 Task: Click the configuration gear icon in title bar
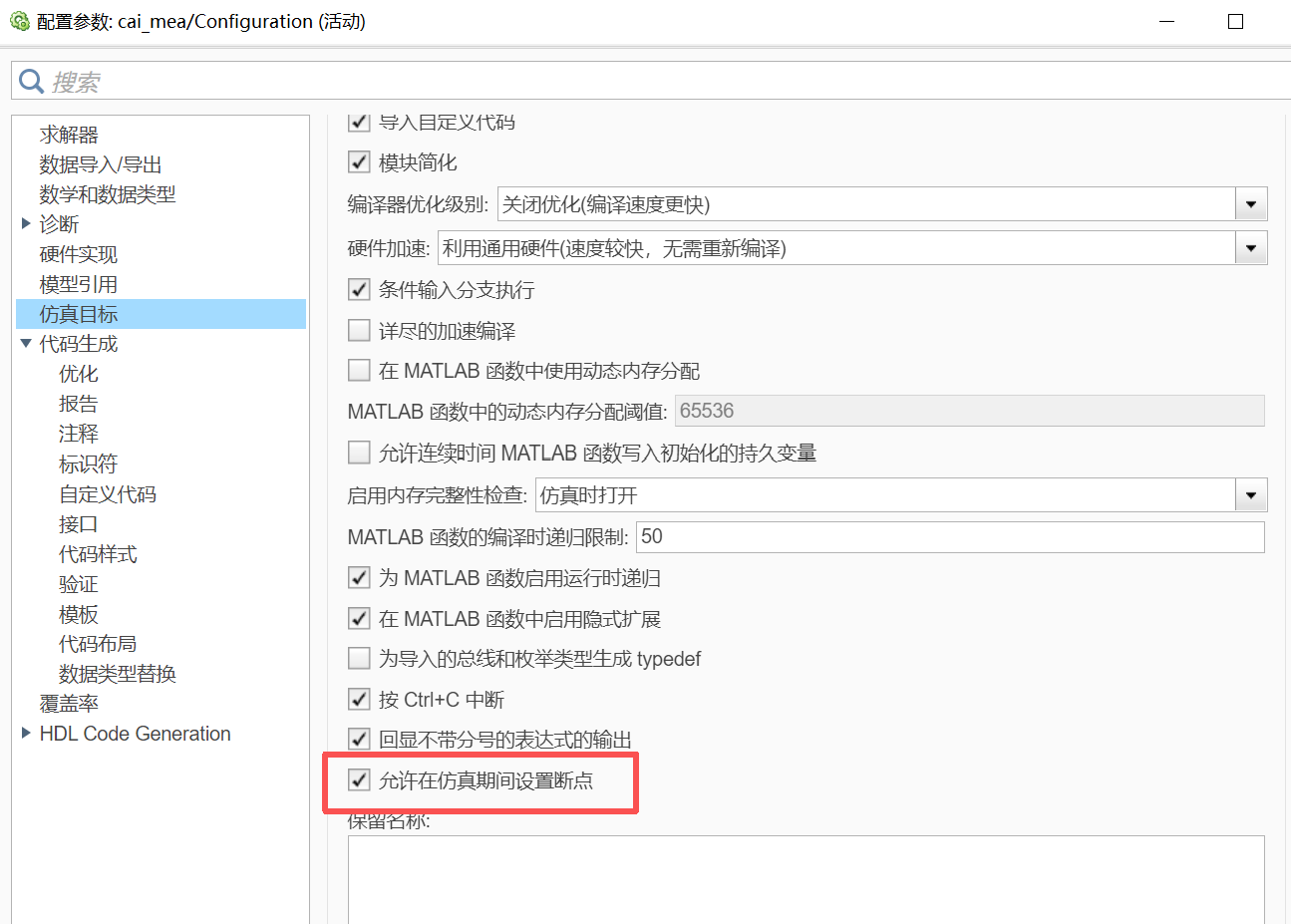point(19,21)
